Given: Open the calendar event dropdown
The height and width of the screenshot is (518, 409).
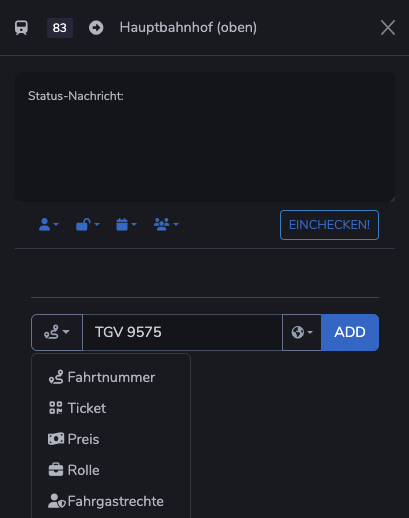Looking at the screenshot, I should (x=126, y=225).
